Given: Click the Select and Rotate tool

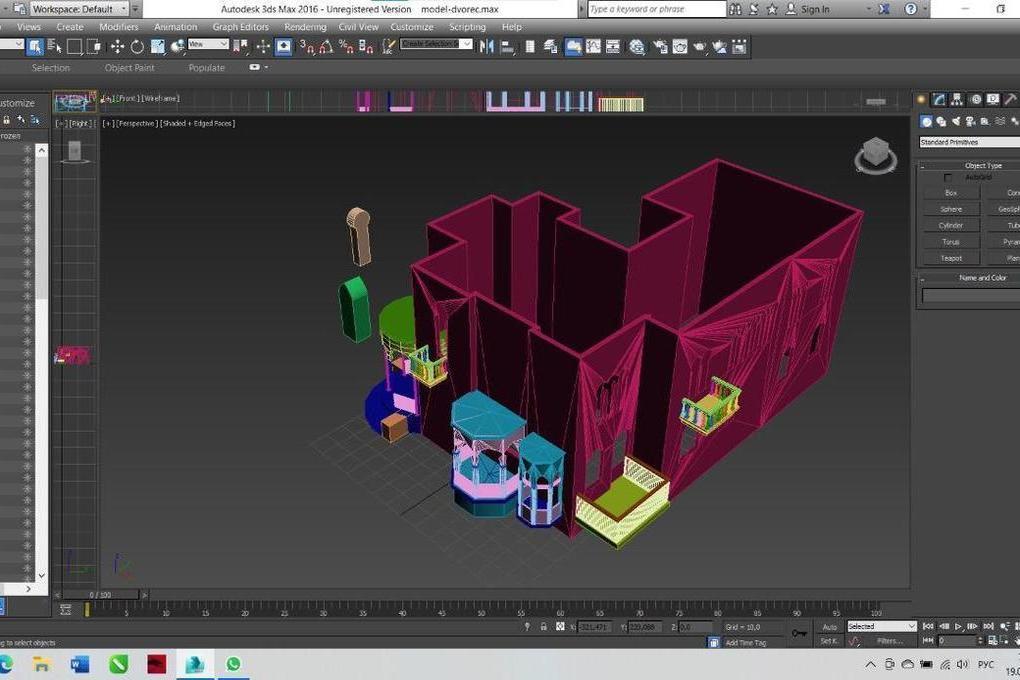Looking at the screenshot, I should pos(138,46).
